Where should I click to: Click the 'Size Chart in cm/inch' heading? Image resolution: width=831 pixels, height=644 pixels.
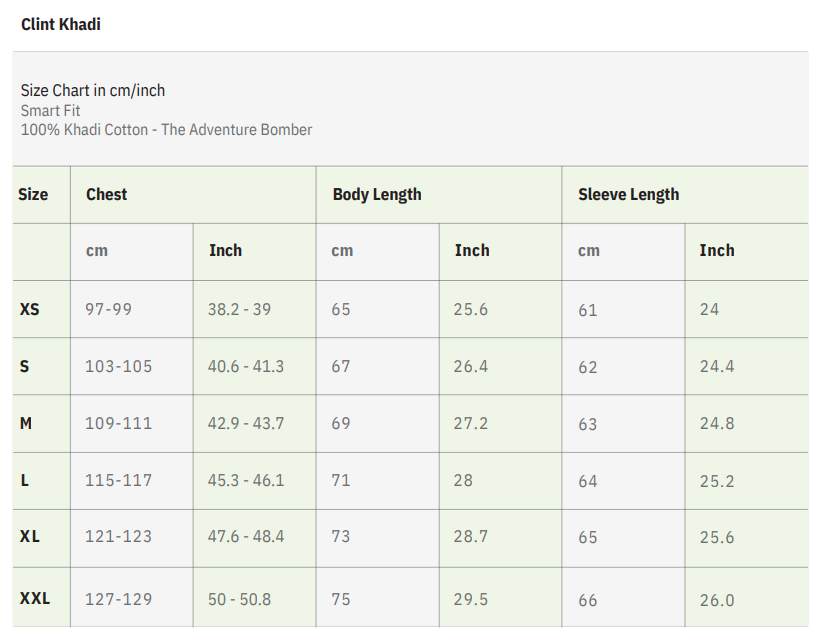click(x=93, y=90)
